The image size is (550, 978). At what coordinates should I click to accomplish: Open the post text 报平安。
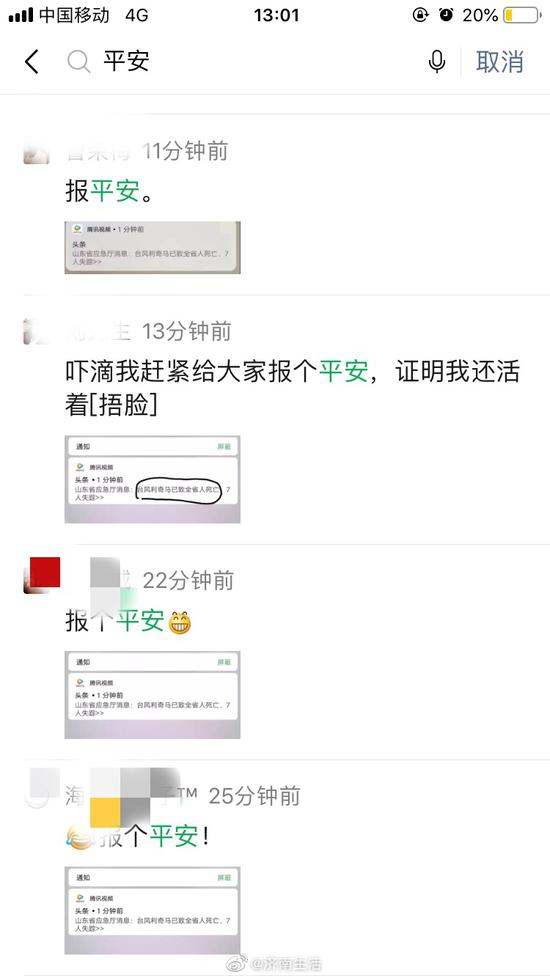tap(110, 191)
